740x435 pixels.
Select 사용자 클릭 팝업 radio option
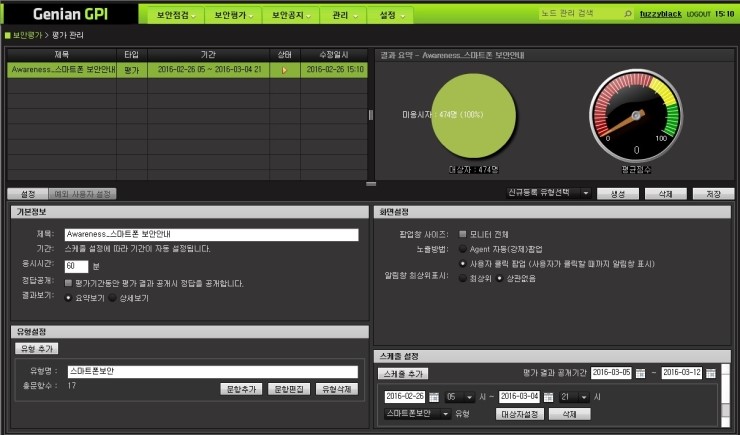(462, 264)
